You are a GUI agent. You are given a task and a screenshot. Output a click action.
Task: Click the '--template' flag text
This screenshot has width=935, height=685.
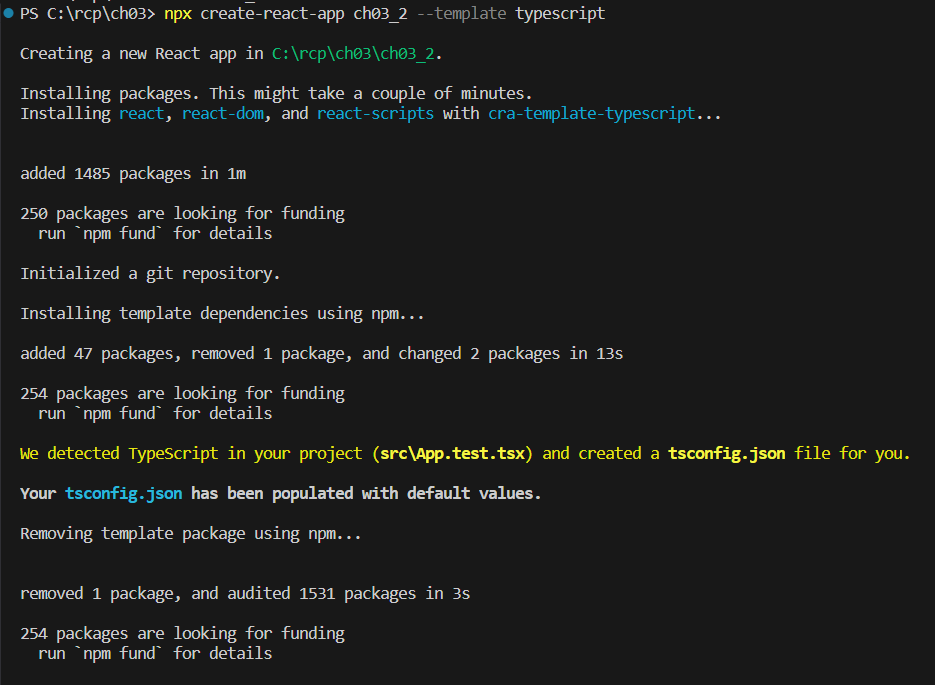(x=461, y=13)
